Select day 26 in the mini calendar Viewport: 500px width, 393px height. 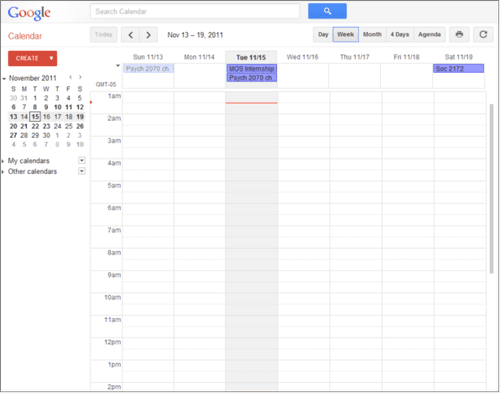coord(80,126)
